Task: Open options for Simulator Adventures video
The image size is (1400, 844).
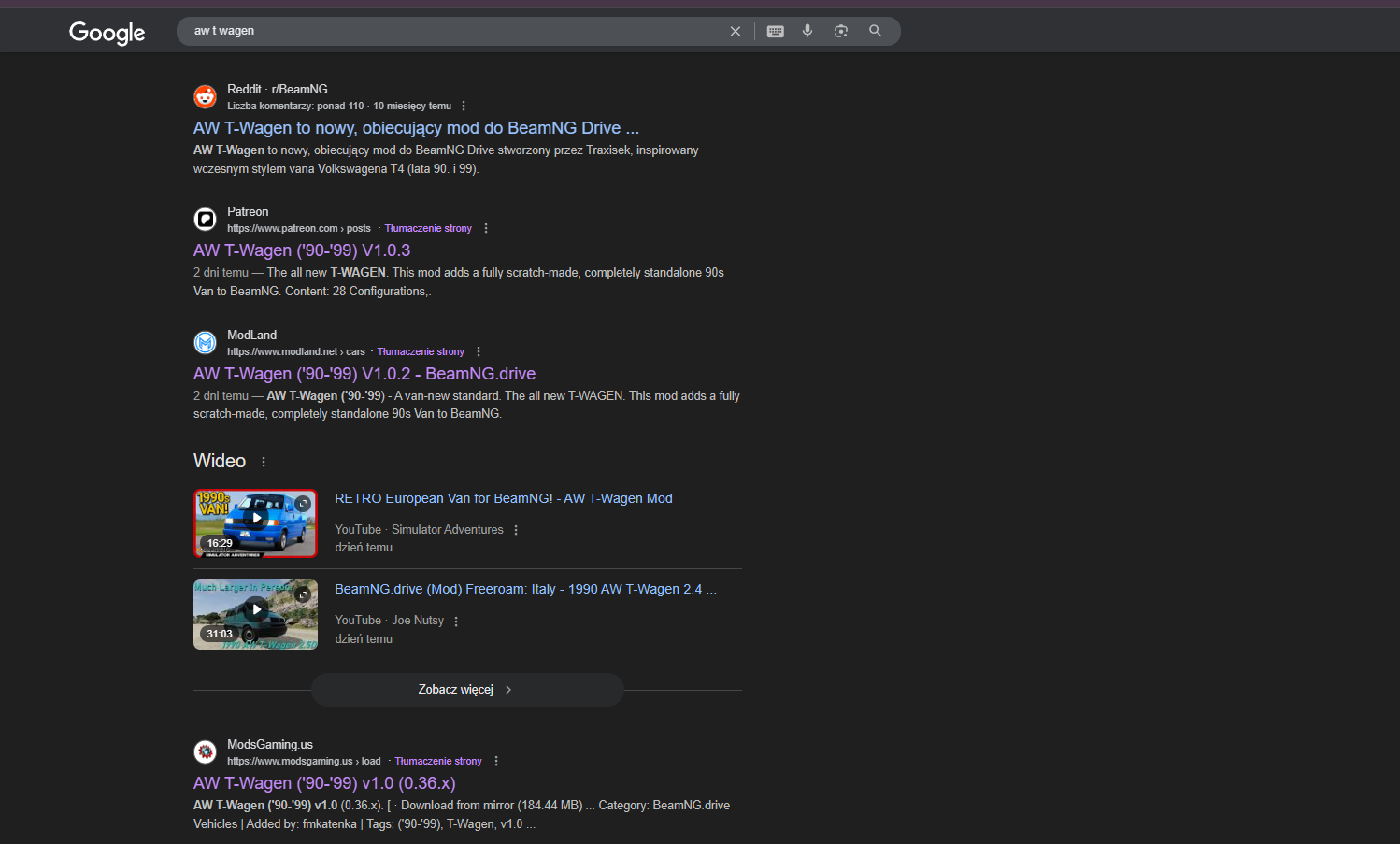Action: point(516,530)
